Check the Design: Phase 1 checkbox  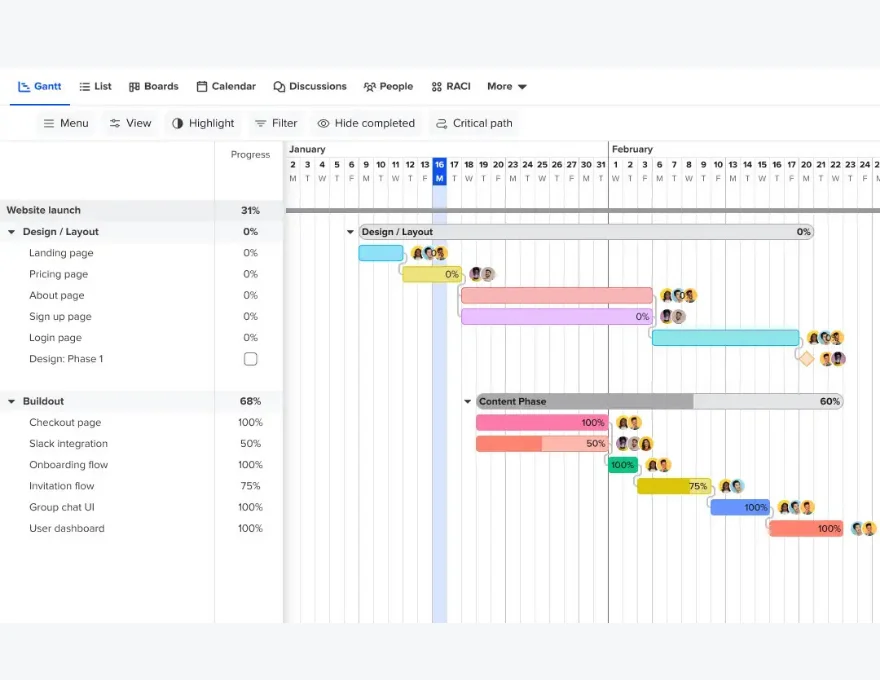(x=250, y=359)
